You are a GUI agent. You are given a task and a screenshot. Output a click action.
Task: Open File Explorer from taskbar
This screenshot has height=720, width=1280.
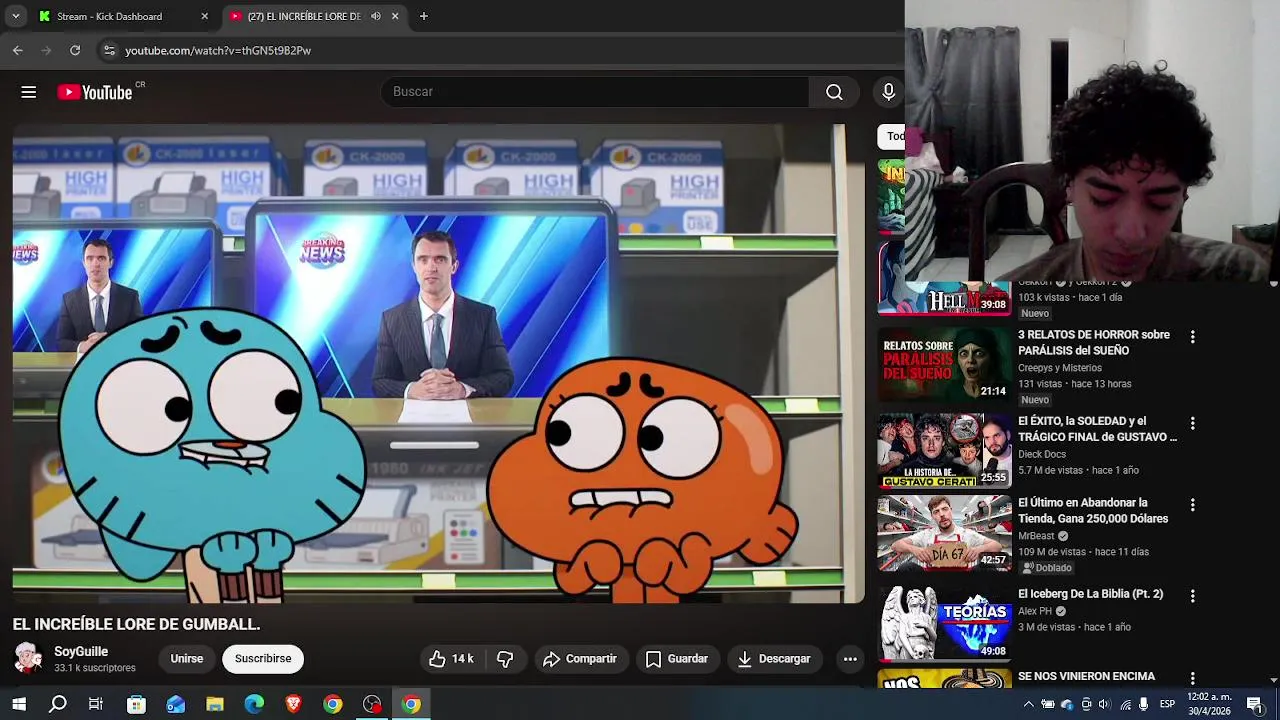pos(214,704)
